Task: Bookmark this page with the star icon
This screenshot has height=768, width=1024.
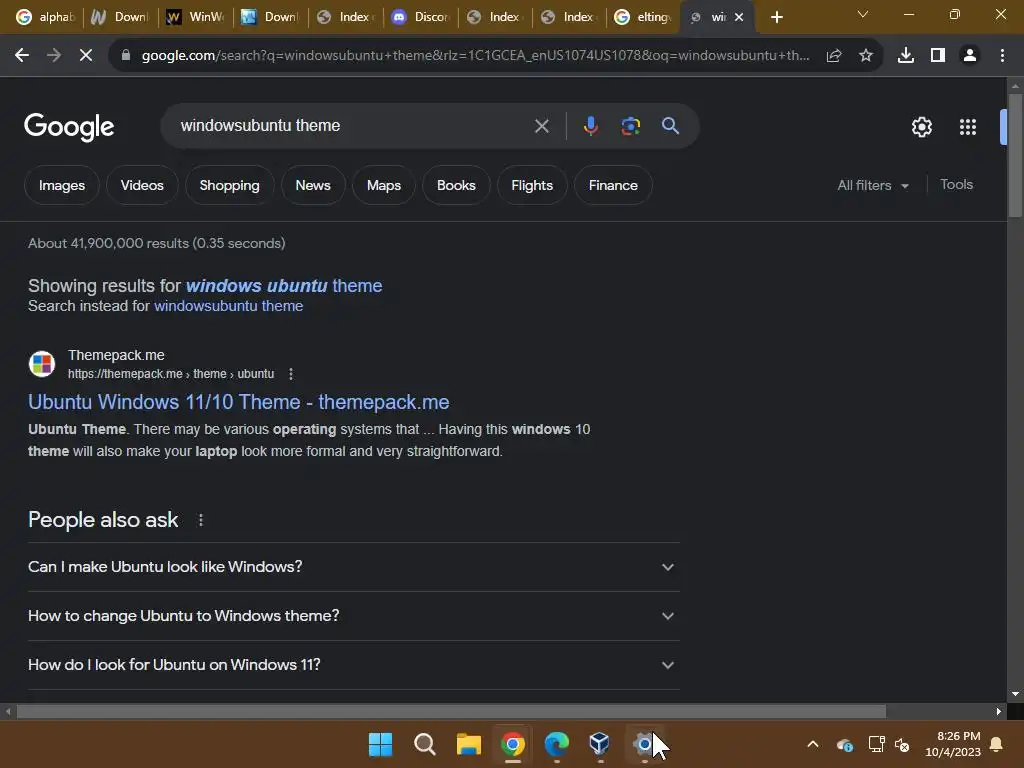Action: (866, 56)
